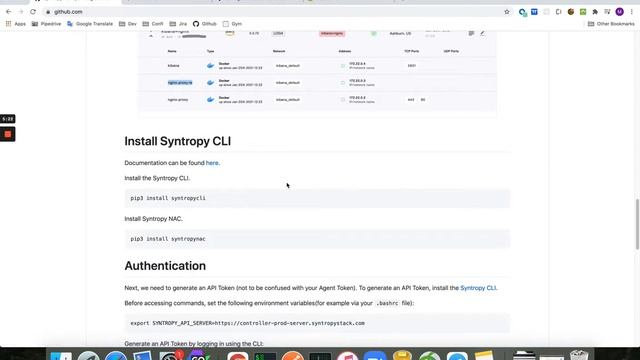Open the Syntropy CLI link in Authentication

pos(478,288)
